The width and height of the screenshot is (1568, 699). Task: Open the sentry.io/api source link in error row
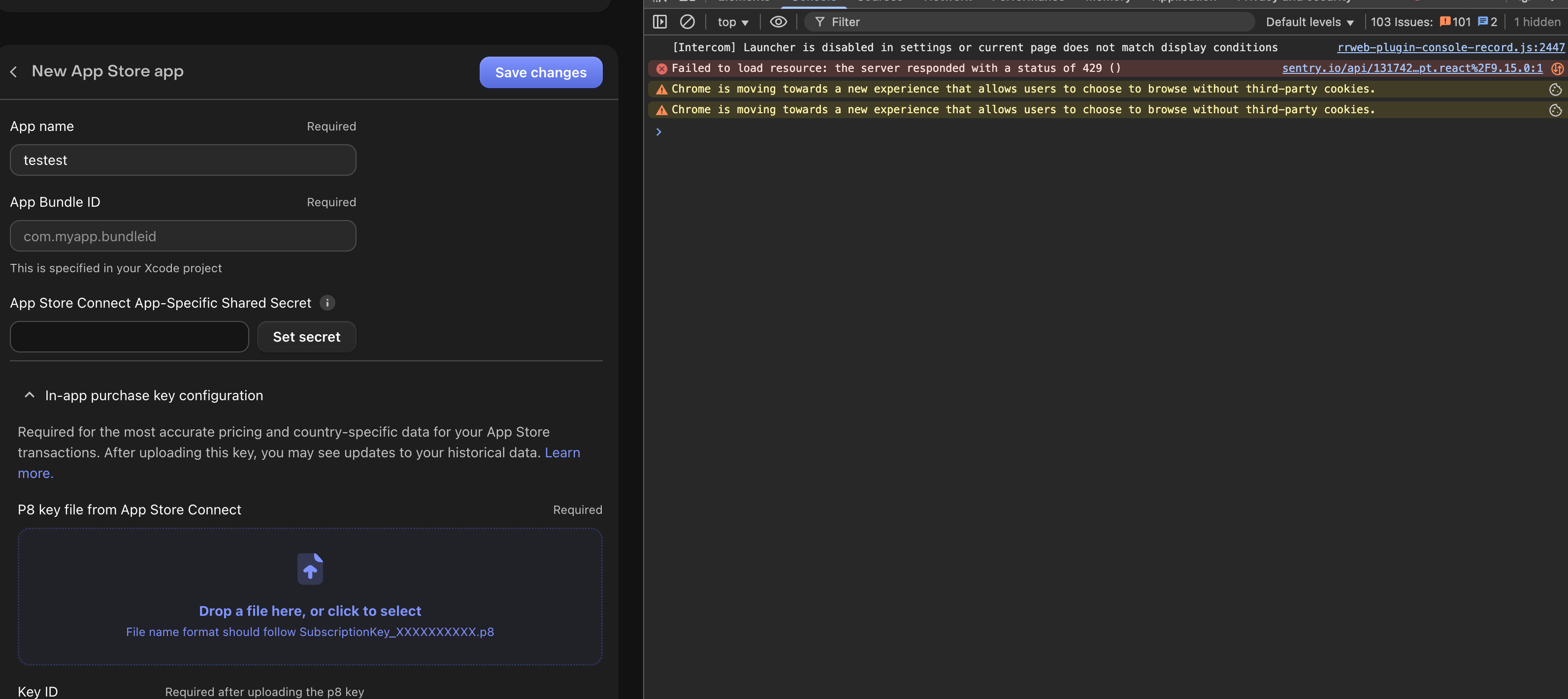pyautogui.click(x=1412, y=68)
